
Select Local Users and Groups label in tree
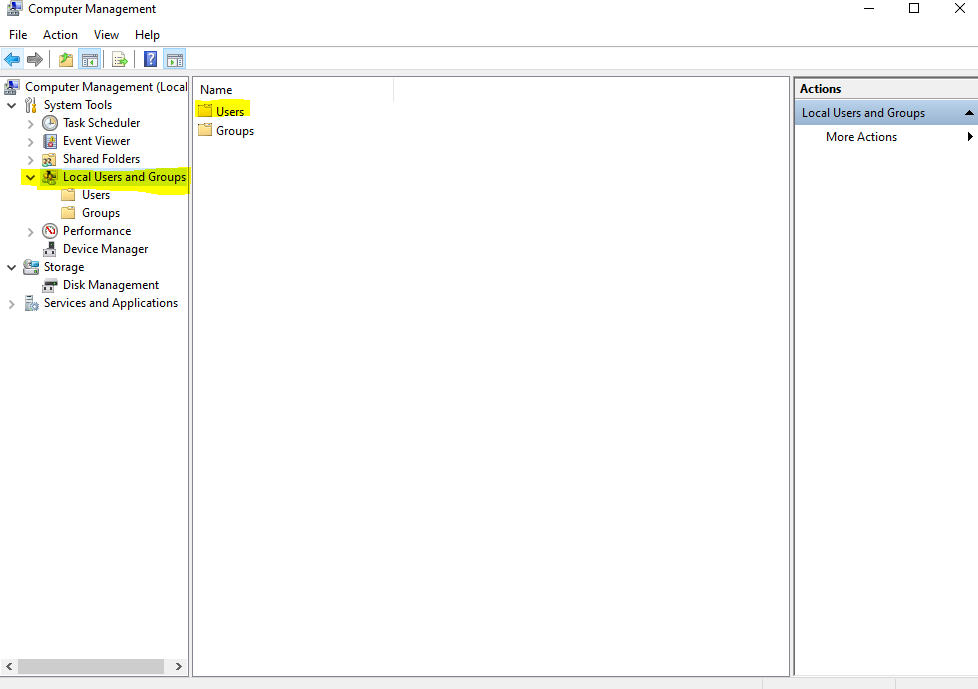124,177
